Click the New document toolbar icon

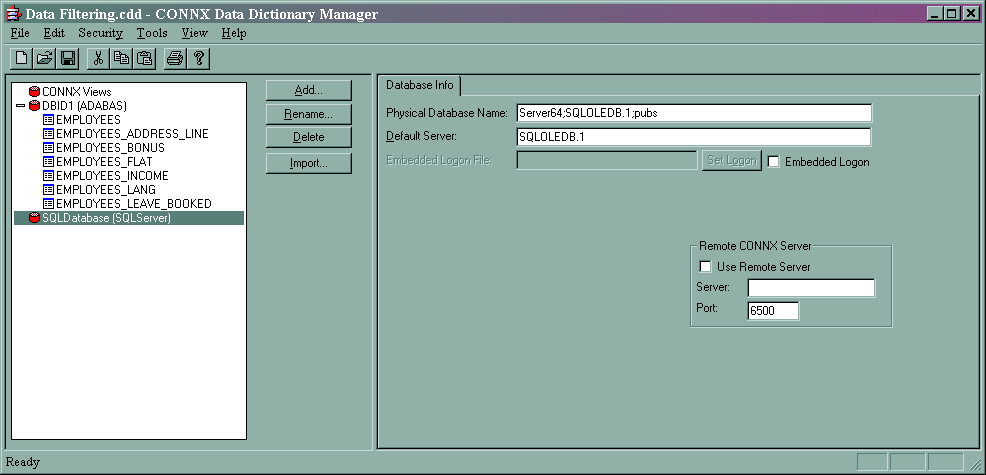coord(22,58)
